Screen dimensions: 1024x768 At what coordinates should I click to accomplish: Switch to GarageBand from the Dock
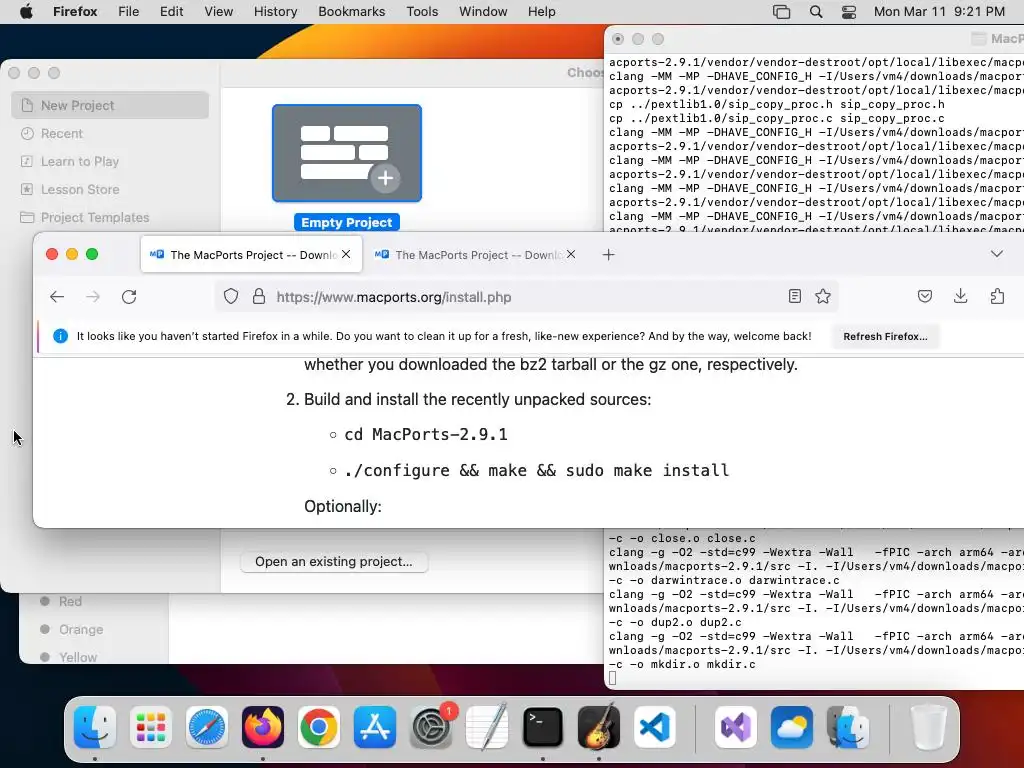[599, 727]
